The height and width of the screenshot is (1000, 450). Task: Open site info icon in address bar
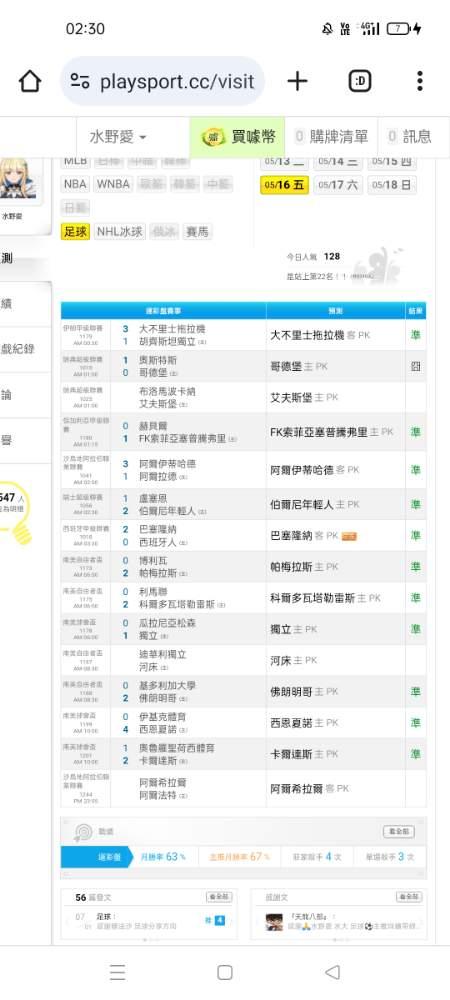[x=80, y=81]
